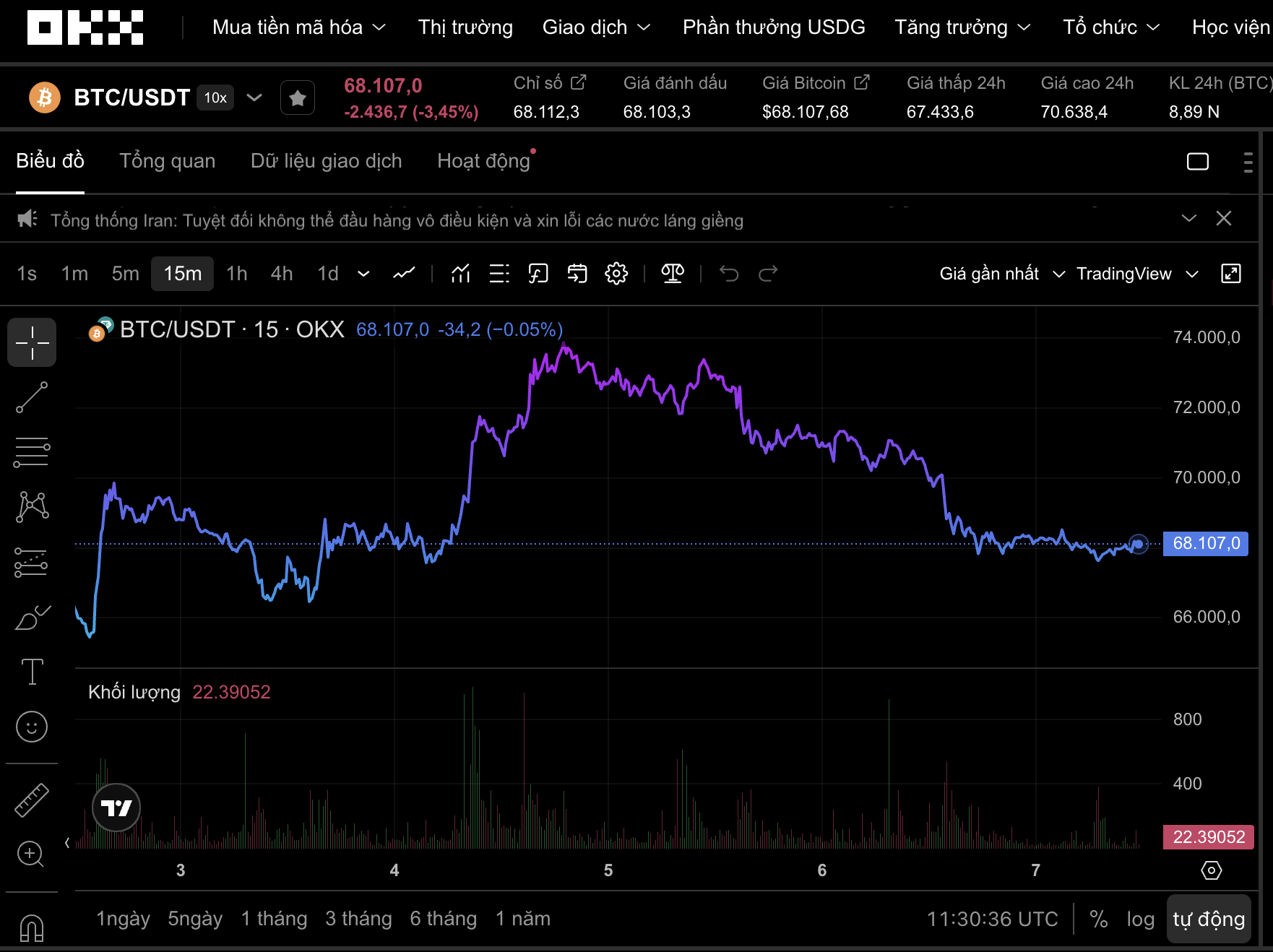Screen dimensions: 1273x952
Task: Add BTC/USDT to favorites with star
Action: click(297, 98)
